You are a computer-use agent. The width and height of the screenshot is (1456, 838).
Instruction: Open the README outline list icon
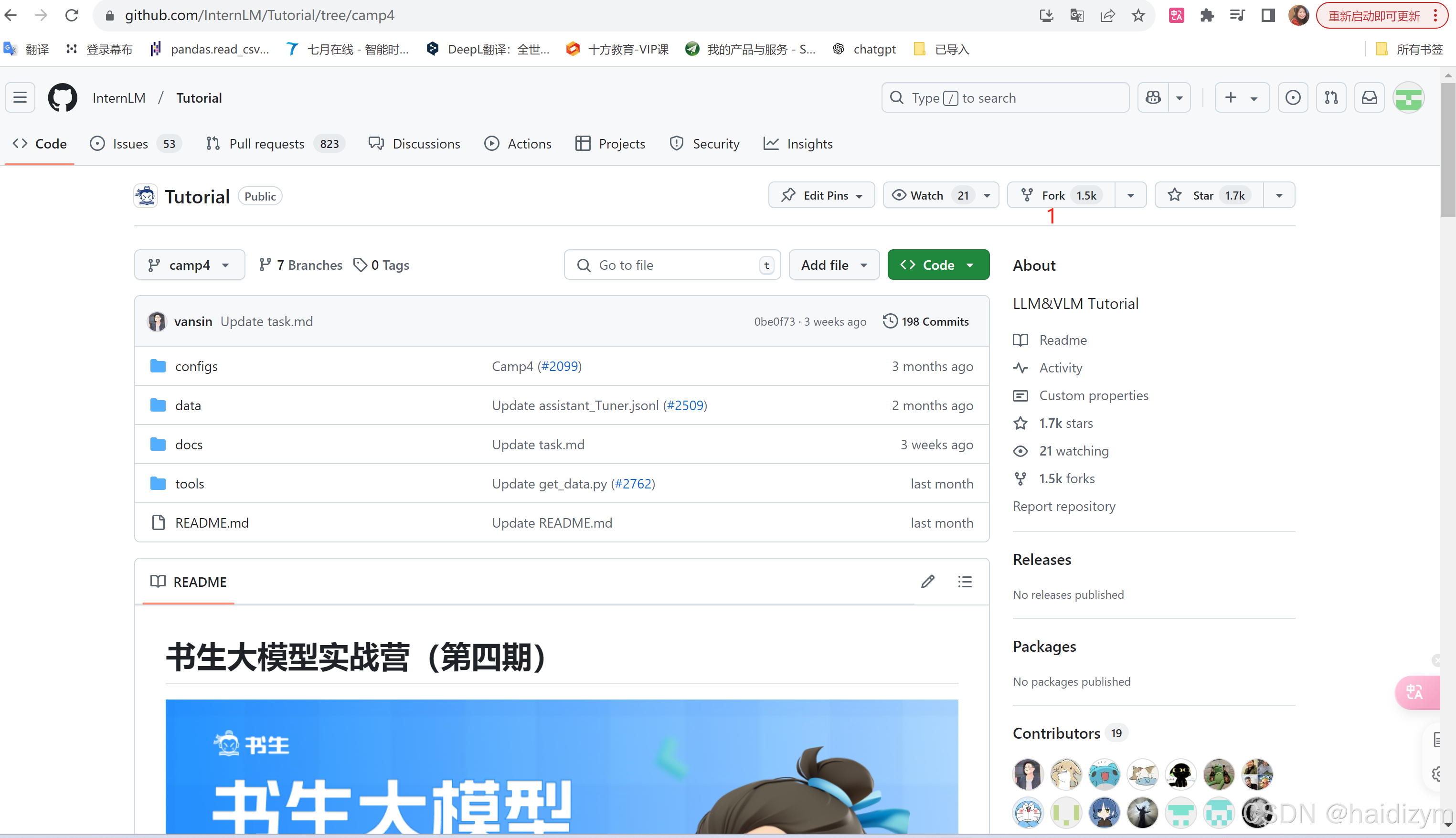click(965, 581)
